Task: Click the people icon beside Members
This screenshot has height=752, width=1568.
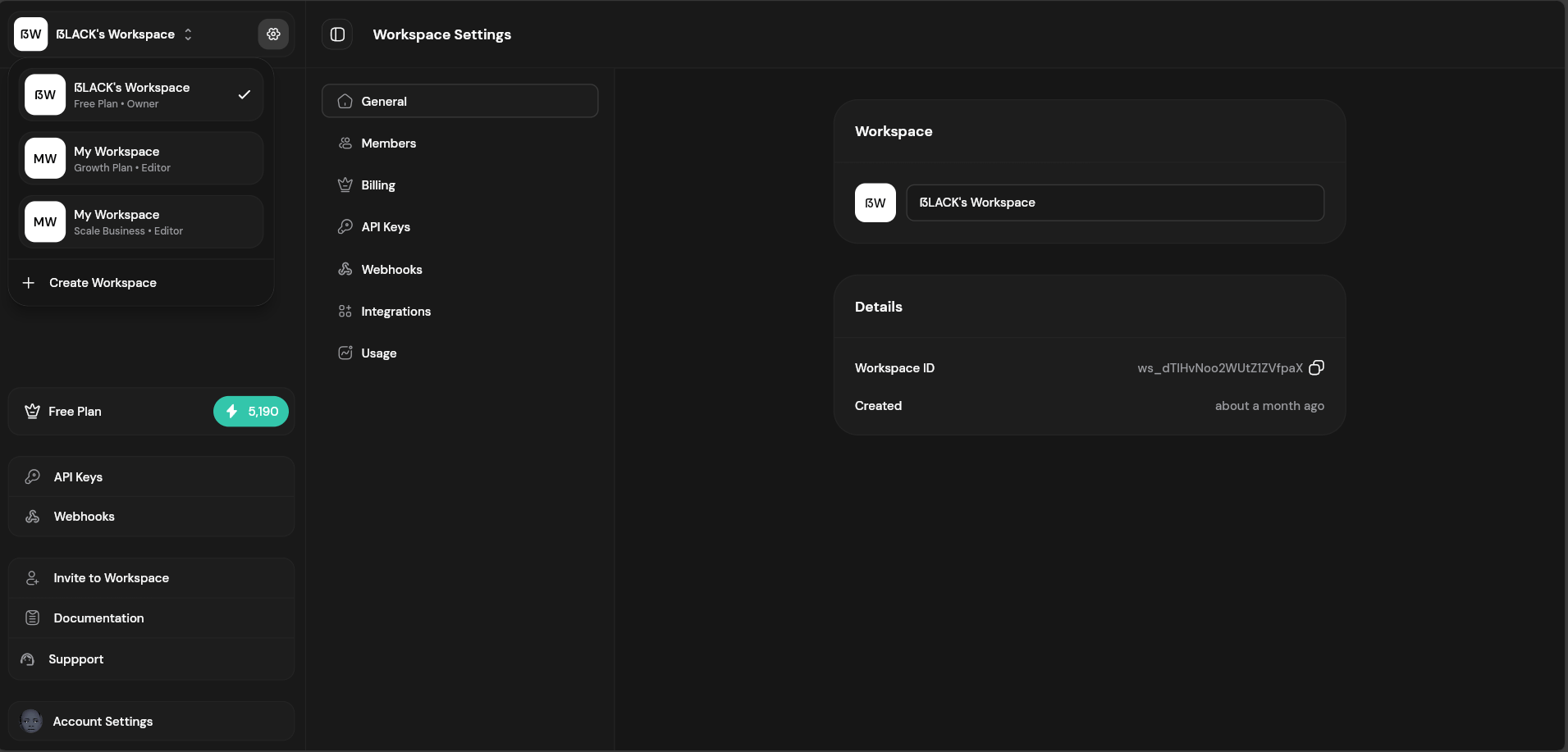Action: pyautogui.click(x=345, y=144)
